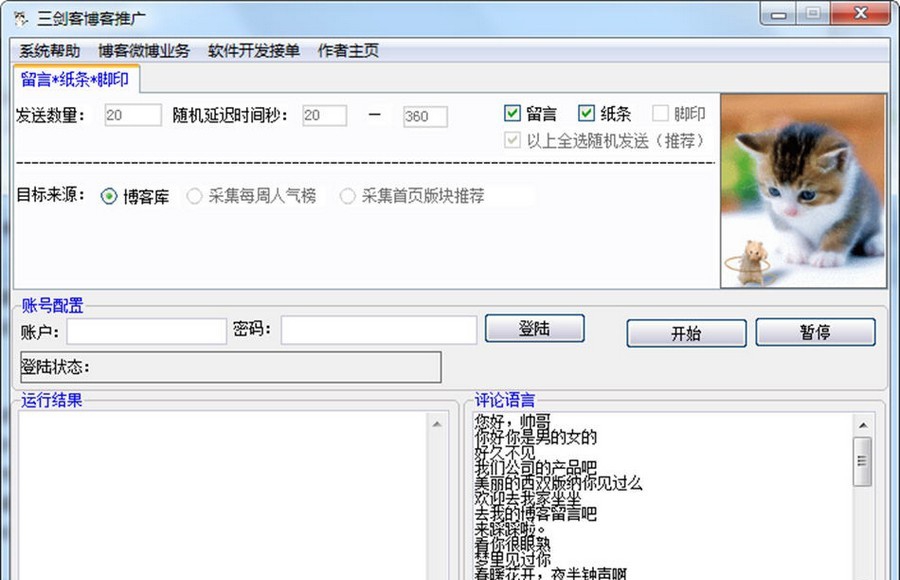Screen dimensions: 900x580
Task: Click the comment line 我们公司的产品吧
Action: pos(536,467)
